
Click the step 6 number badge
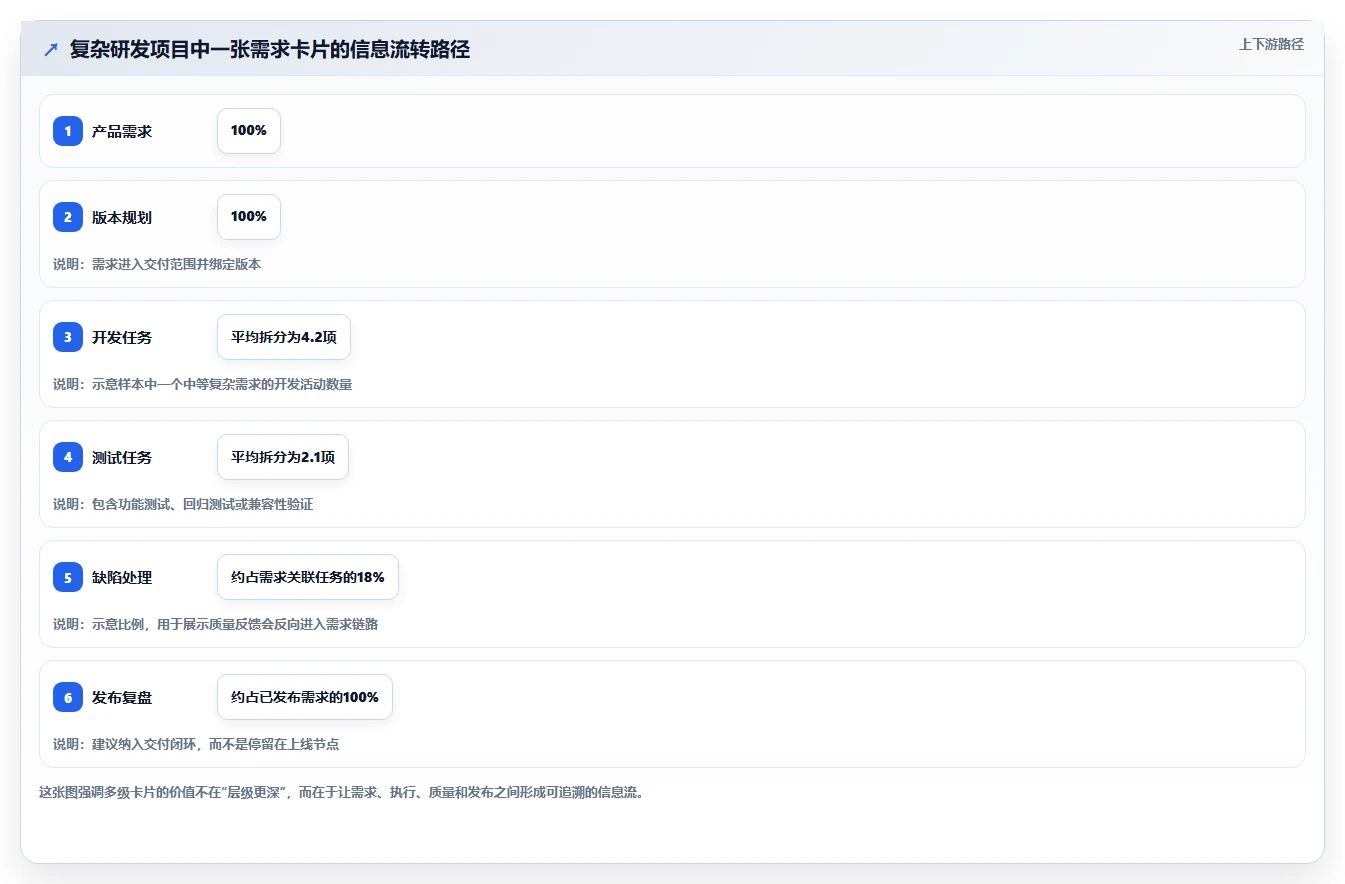(x=68, y=697)
